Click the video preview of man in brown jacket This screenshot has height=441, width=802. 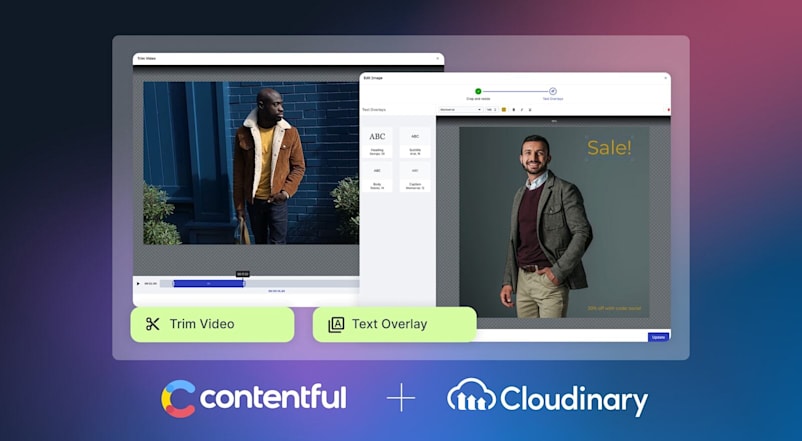pyautogui.click(x=251, y=163)
